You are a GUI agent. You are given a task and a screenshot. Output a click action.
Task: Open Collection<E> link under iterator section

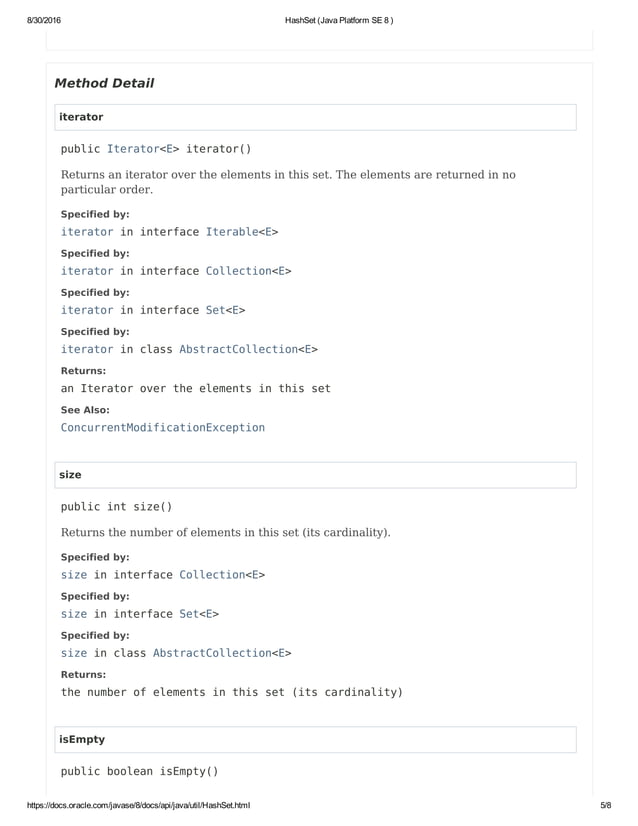tap(248, 271)
